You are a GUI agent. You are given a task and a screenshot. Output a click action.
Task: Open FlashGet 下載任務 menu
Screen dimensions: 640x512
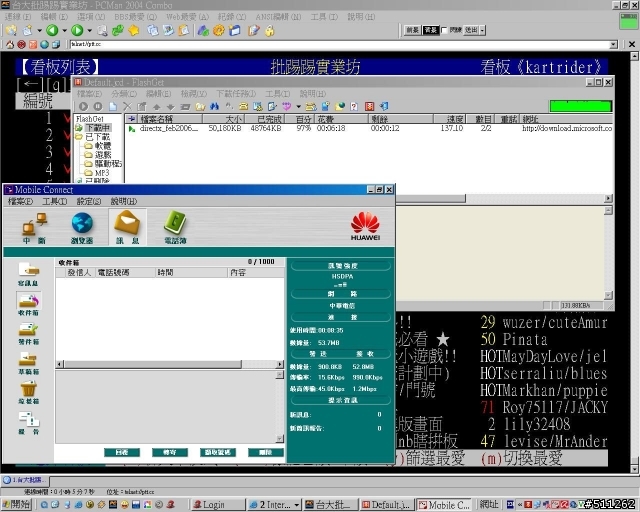point(236,94)
